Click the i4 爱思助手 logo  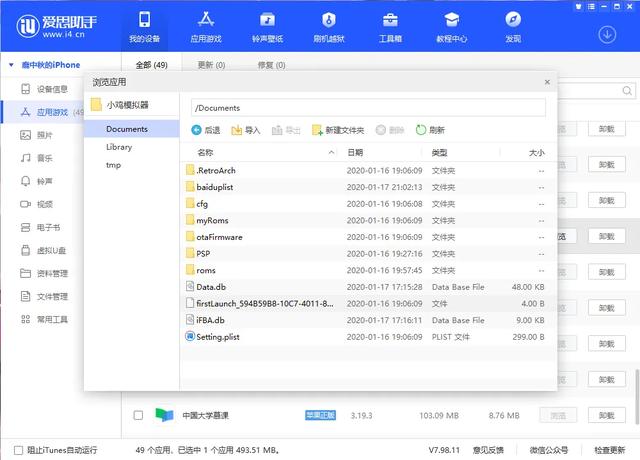click(56, 27)
